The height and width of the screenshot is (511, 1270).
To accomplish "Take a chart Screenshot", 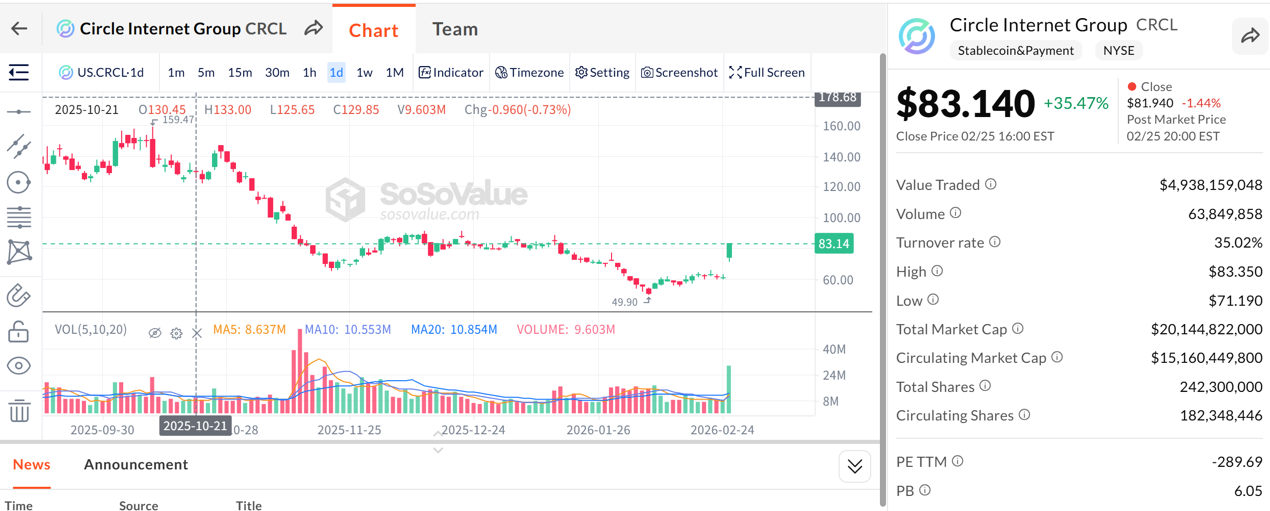I will pos(679,72).
